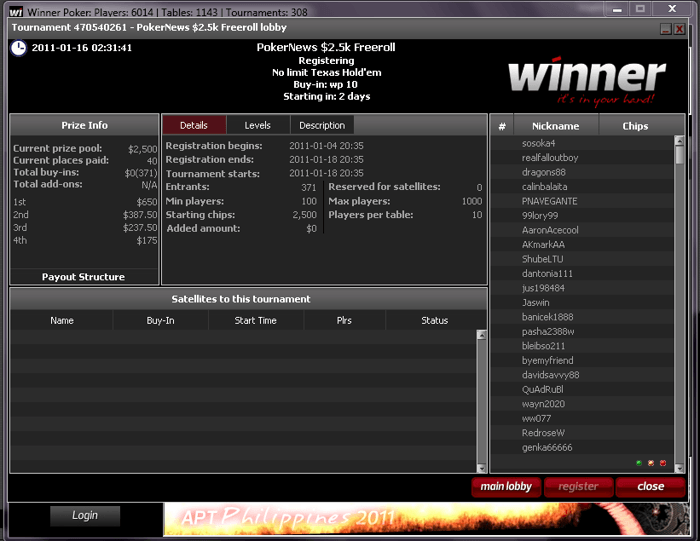The width and height of the screenshot is (700, 541).
Task: Sort satellites by Plrs column
Action: 344,320
